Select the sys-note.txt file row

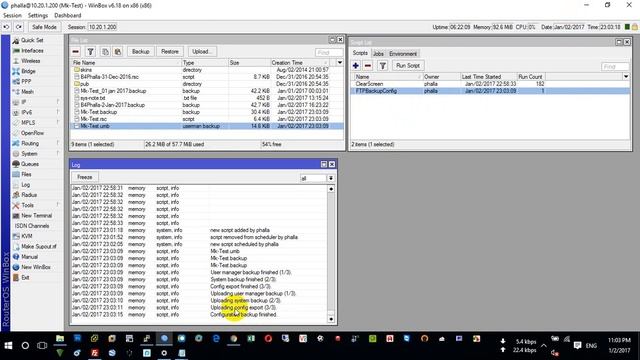pos(207,98)
